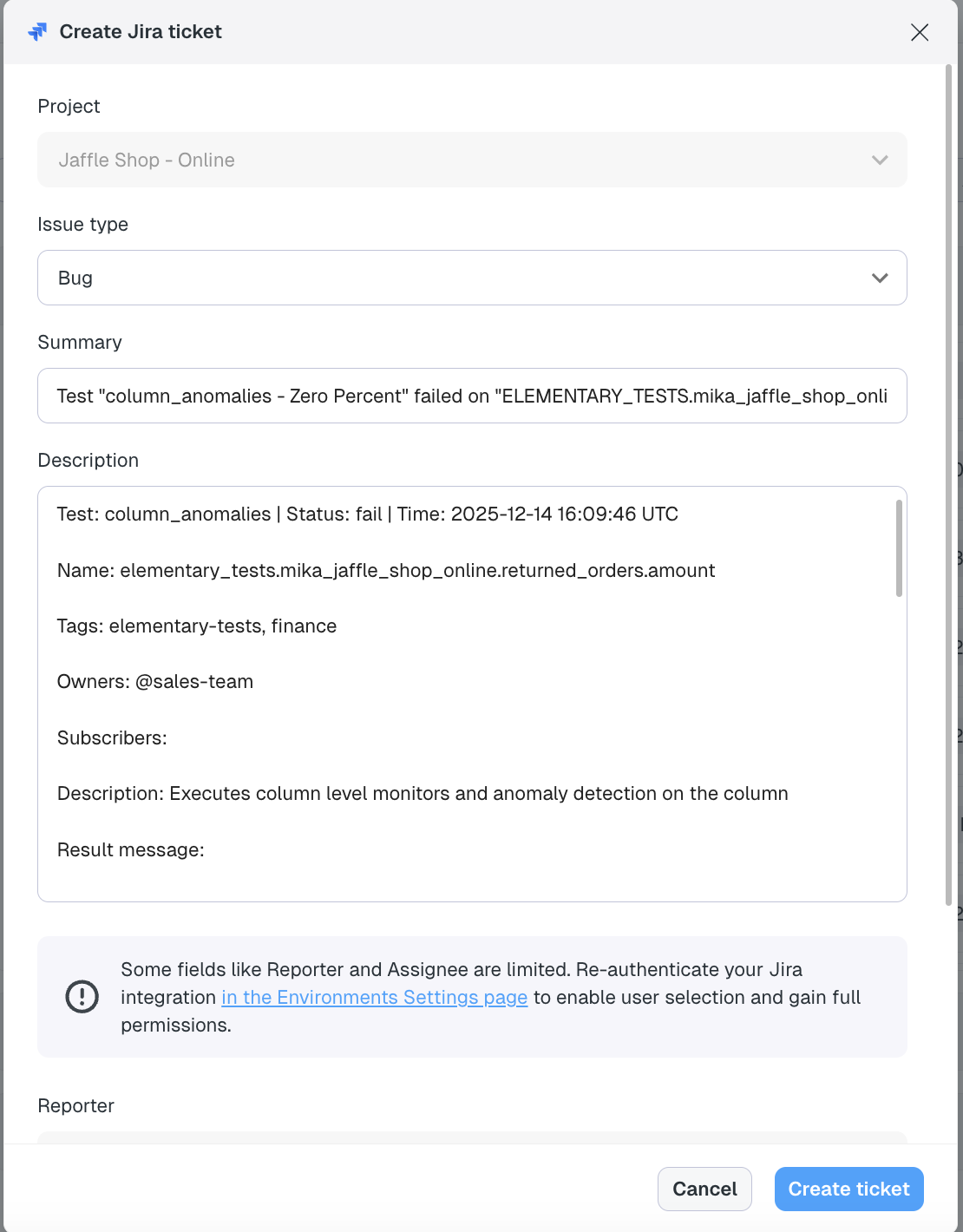Click the returned_orders.amount Name line
The width and height of the screenshot is (963, 1232).
click(386, 570)
